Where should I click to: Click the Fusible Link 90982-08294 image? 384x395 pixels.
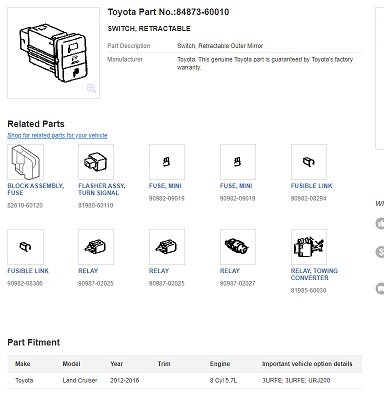tap(309, 162)
